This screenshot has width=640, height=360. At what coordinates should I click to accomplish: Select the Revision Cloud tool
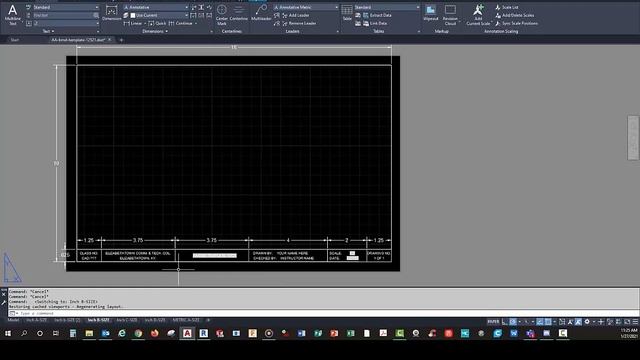pos(450,15)
